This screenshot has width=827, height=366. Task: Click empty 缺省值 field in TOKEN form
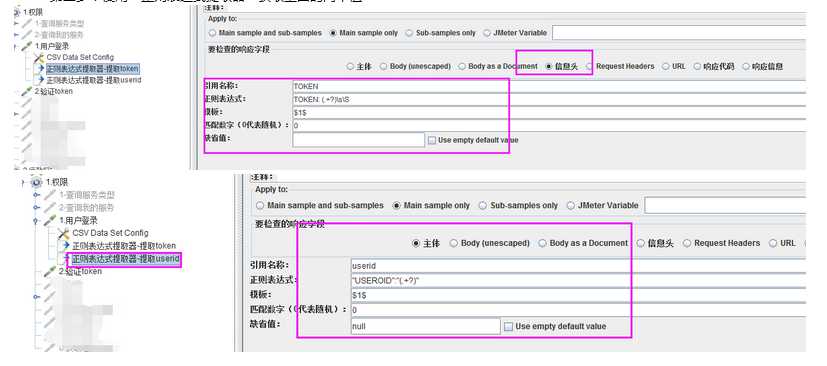pyautogui.click(x=359, y=140)
